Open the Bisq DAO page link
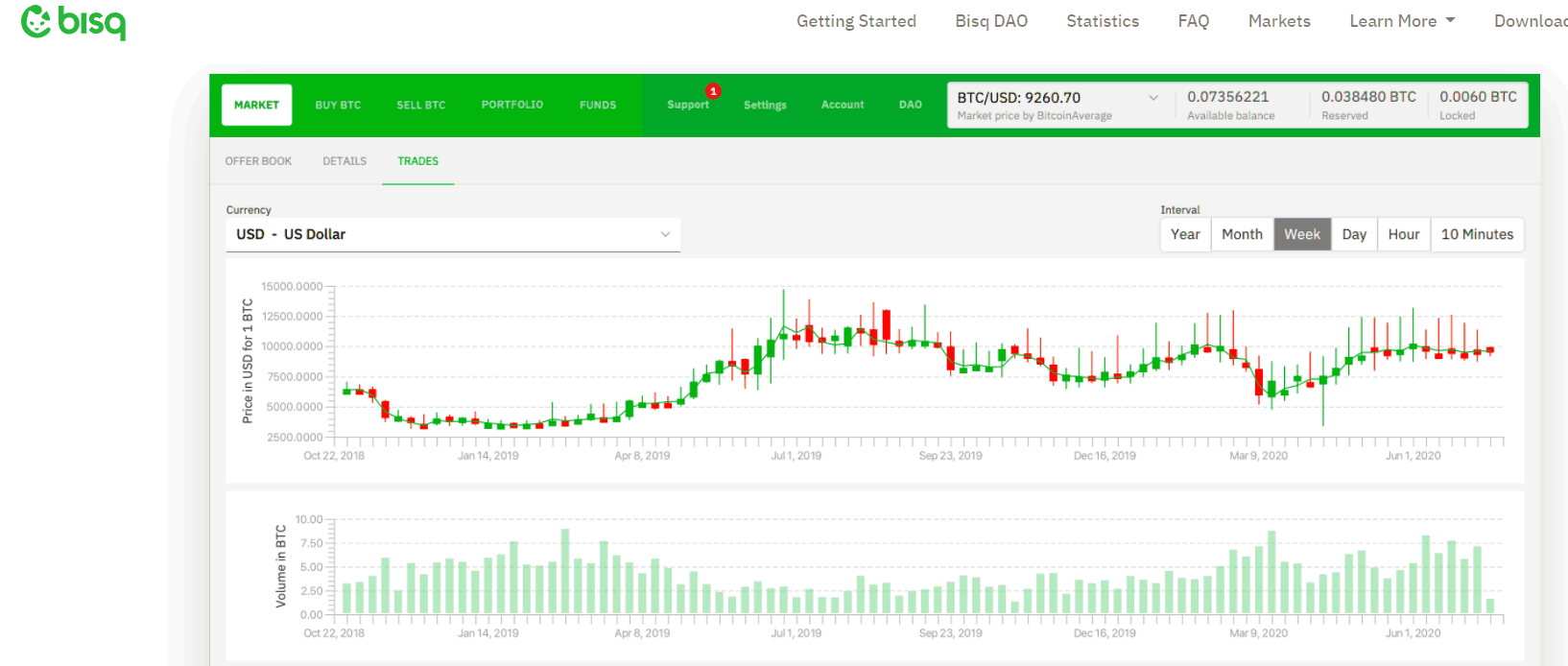This screenshot has height=666, width=1568. pos(991,21)
